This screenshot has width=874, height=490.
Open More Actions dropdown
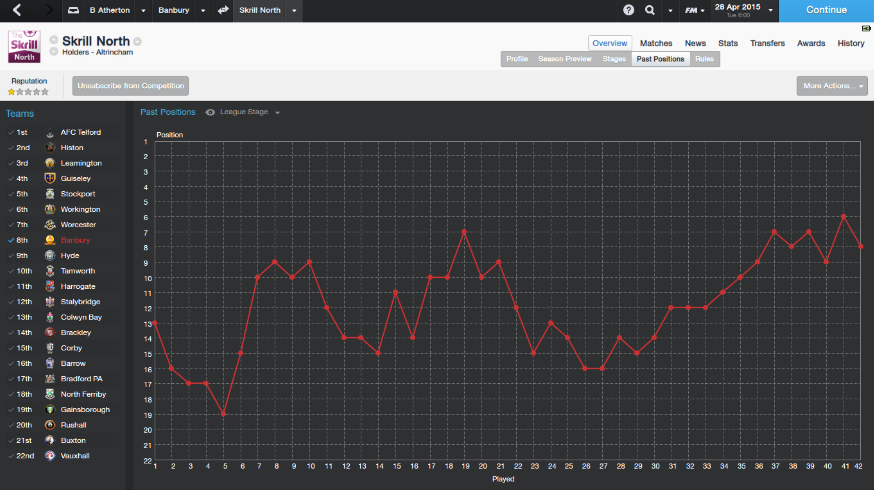832,86
